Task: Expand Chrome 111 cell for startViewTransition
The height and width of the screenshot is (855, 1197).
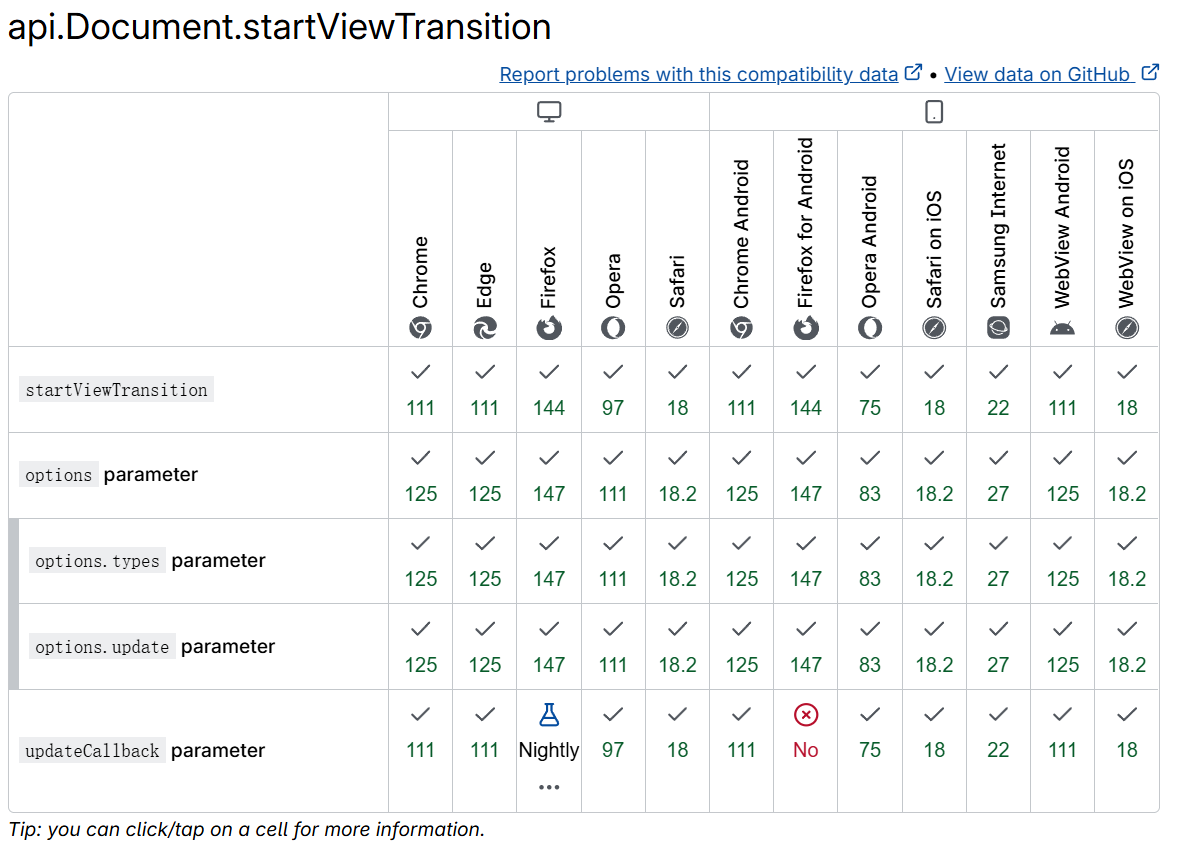Action: tap(421, 390)
